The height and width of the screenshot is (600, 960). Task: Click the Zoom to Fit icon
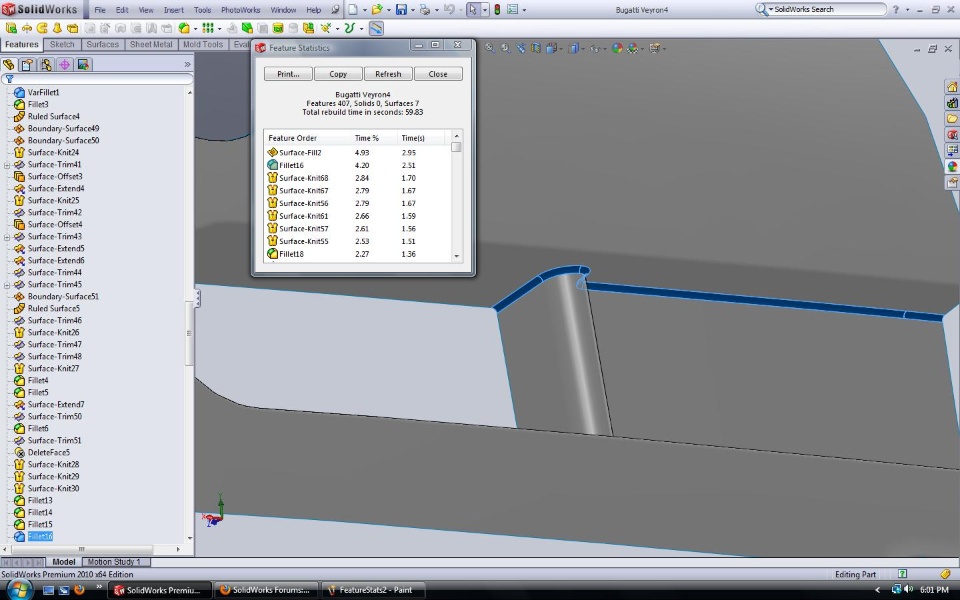coord(489,48)
